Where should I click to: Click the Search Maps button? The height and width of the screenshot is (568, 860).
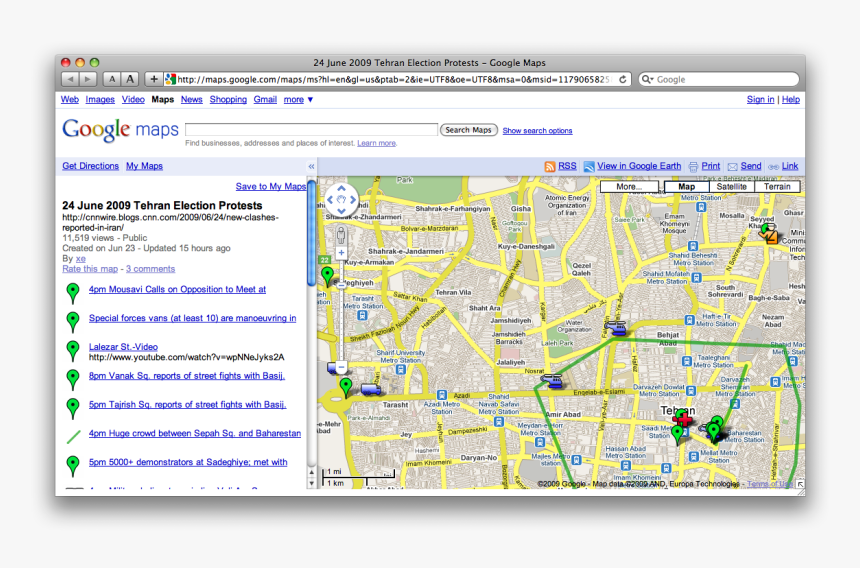pyautogui.click(x=468, y=130)
